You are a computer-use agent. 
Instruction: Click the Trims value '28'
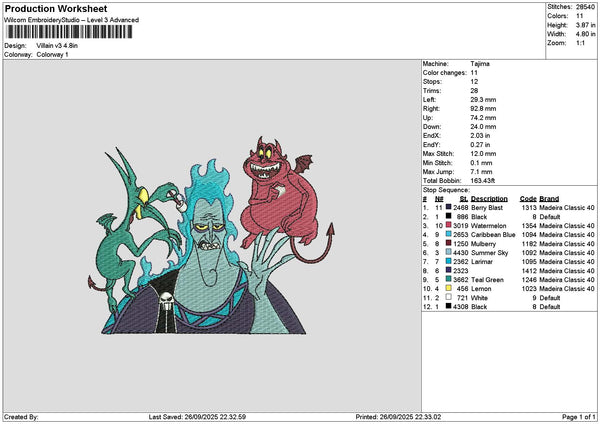pyautogui.click(x=474, y=91)
